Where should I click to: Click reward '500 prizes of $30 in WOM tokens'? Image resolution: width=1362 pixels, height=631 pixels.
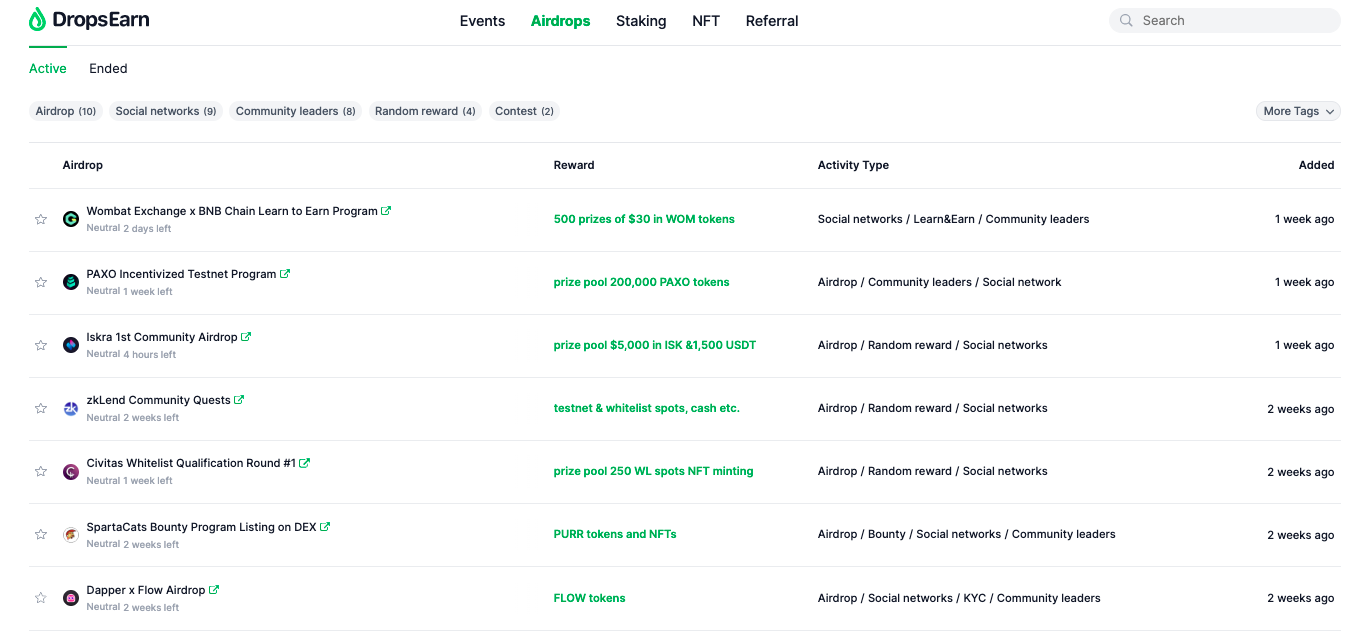[x=644, y=219]
